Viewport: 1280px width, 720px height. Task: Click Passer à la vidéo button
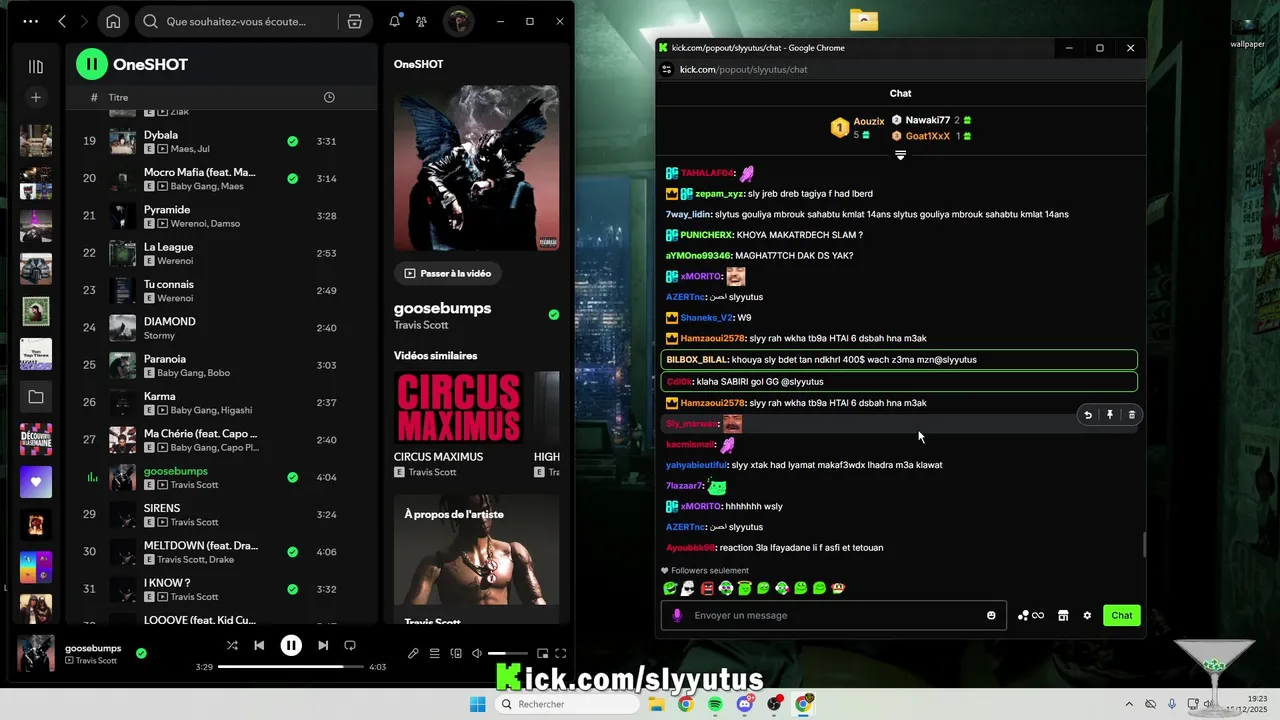(x=448, y=273)
